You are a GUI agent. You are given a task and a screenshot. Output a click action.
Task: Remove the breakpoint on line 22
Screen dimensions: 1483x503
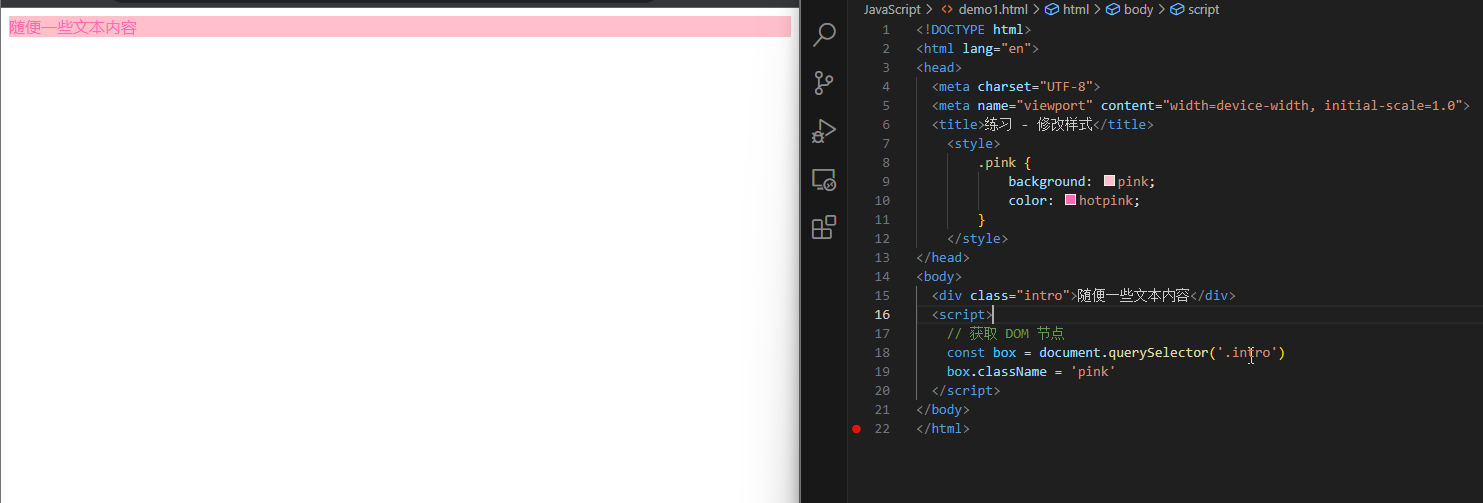(856, 429)
